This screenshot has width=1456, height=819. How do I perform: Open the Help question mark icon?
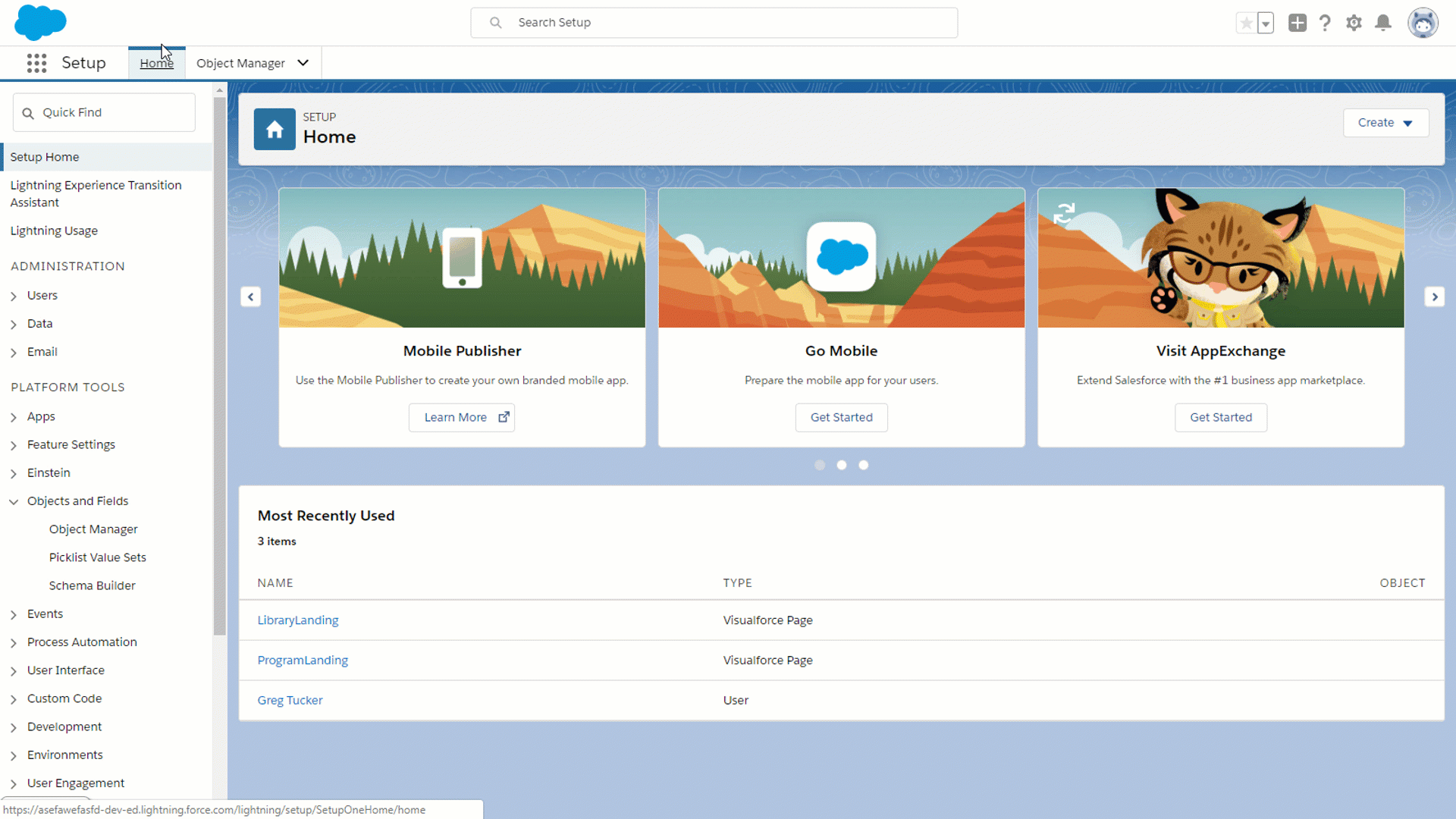(1325, 23)
